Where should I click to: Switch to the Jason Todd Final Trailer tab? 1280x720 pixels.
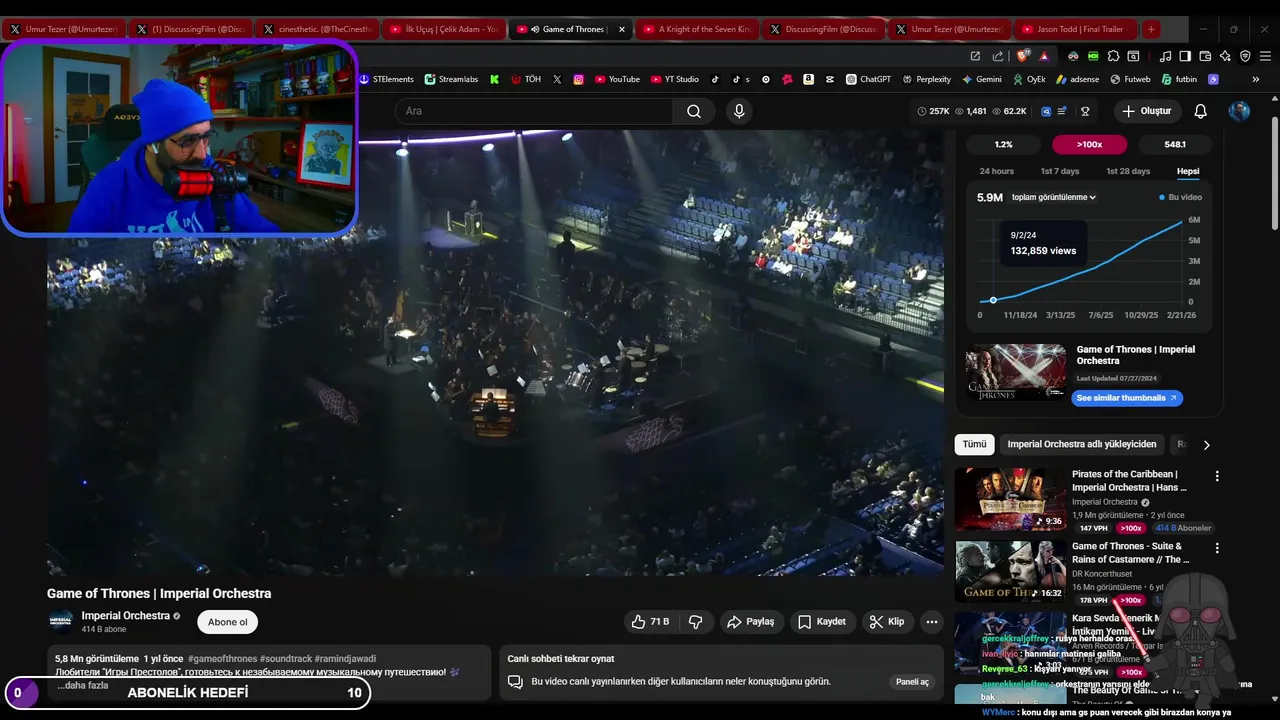pyautogui.click(x=1077, y=29)
